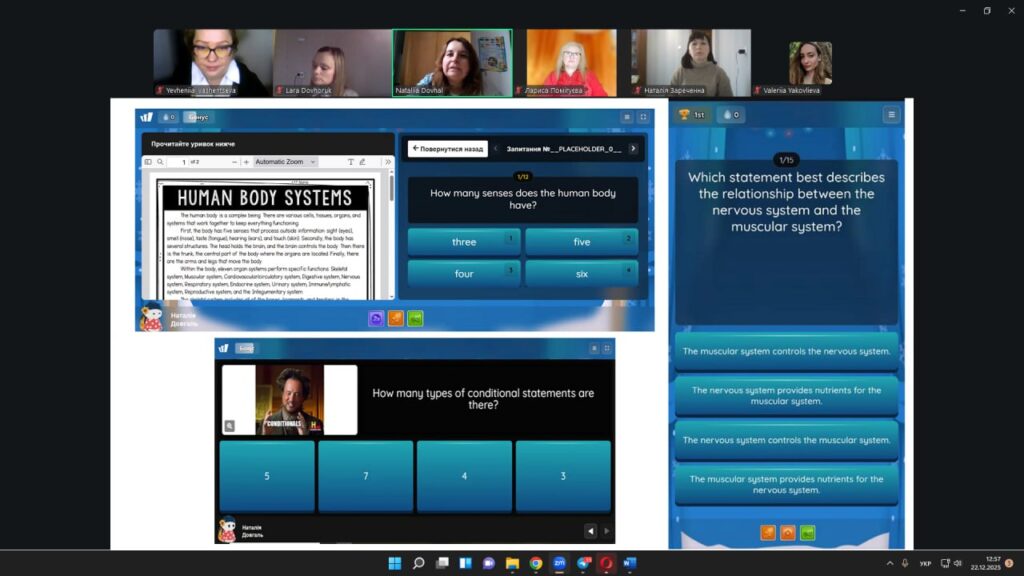
Task: Choose "The nervous system controls the muscular system"
Action: (786, 440)
